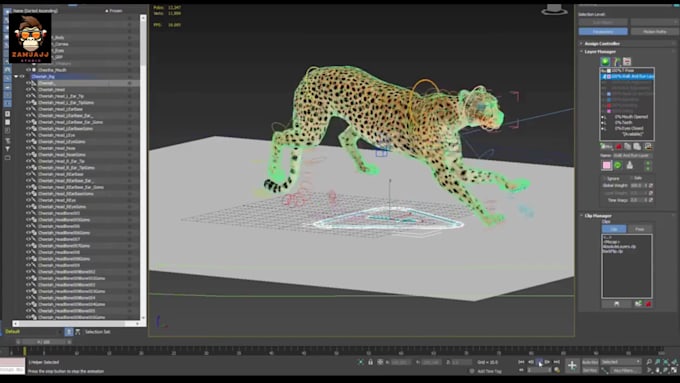Select the 0% Mouth Opened layer
The height and width of the screenshot is (383, 680).
pos(631,117)
